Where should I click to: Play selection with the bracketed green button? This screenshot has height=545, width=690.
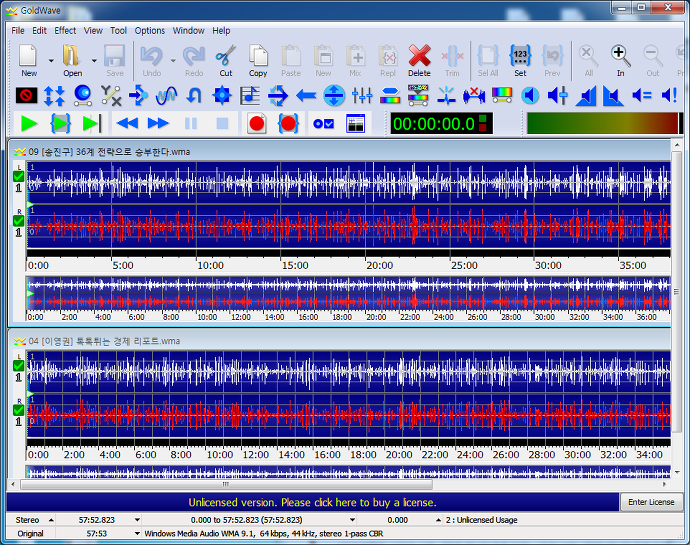point(60,124)
